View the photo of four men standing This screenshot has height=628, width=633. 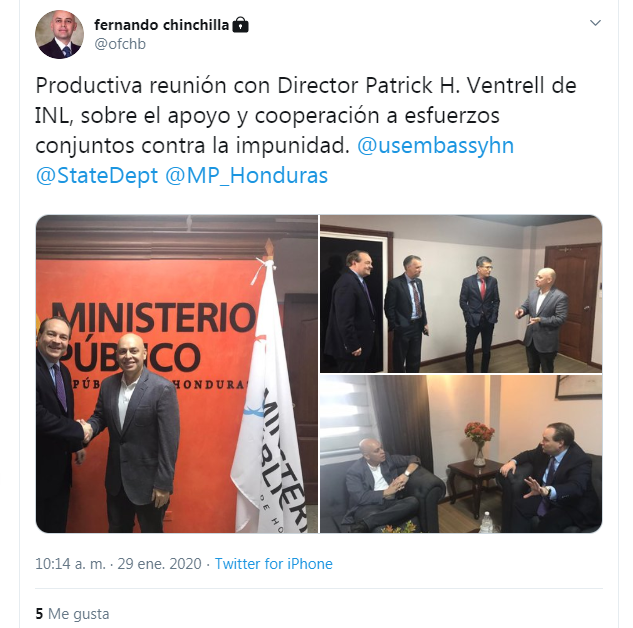tap(461, 294)
